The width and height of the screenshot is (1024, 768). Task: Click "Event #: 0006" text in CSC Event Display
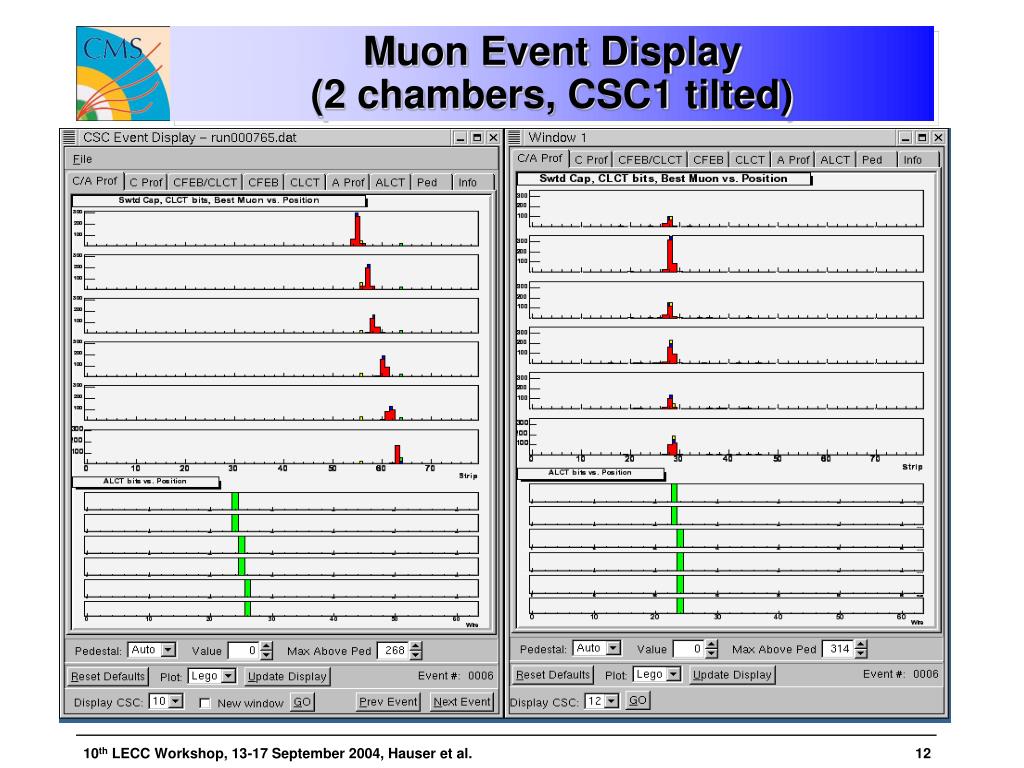click(456, 676)
